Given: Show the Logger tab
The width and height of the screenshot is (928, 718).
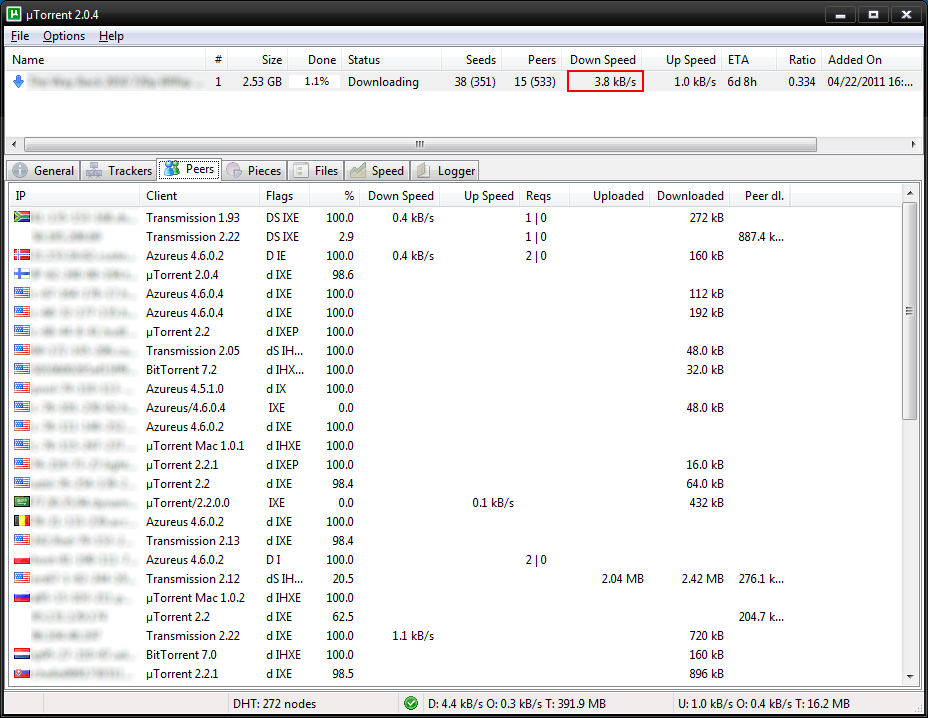Looking at the screenshot, I should (x=446, y=171).
